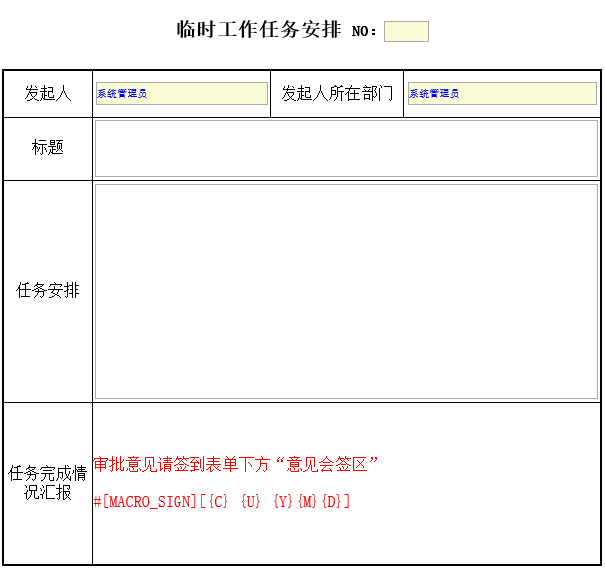Focus the large 任务安排 text area
Viewport: 605px width, 568px height.
346,291
